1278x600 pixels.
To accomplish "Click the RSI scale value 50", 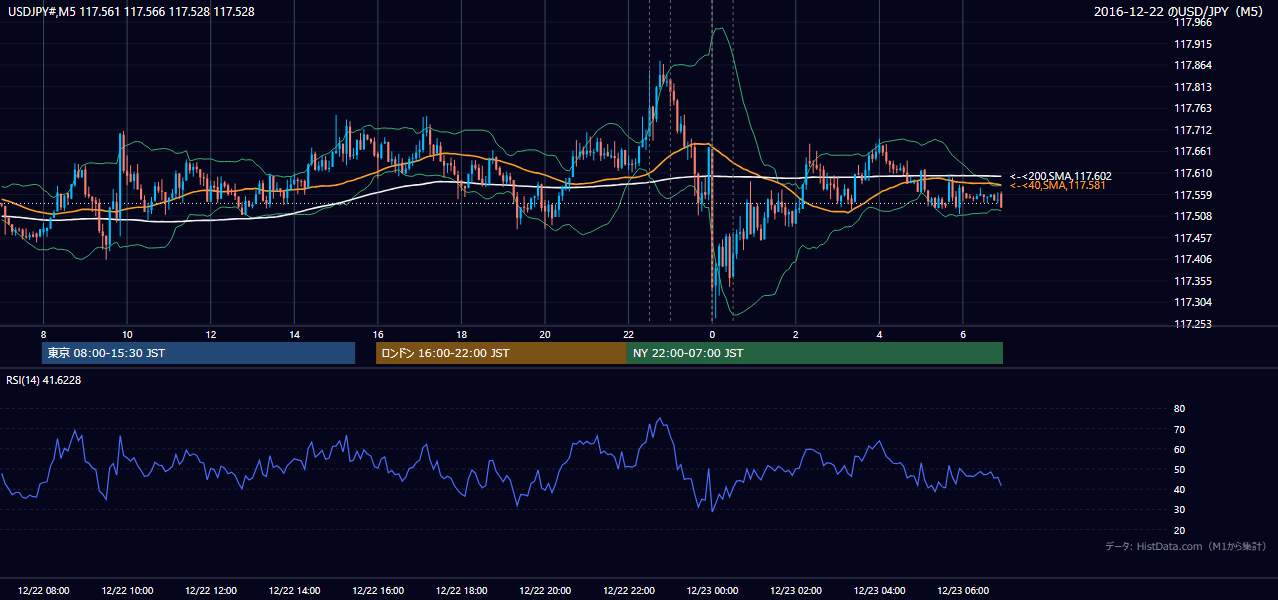I will [x=1179, y=469].
